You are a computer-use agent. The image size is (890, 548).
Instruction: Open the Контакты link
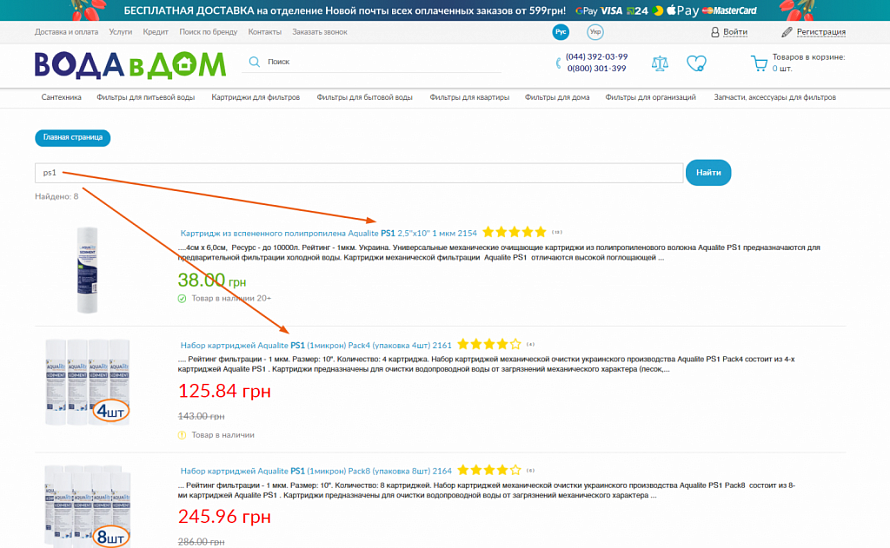point(265,32)
